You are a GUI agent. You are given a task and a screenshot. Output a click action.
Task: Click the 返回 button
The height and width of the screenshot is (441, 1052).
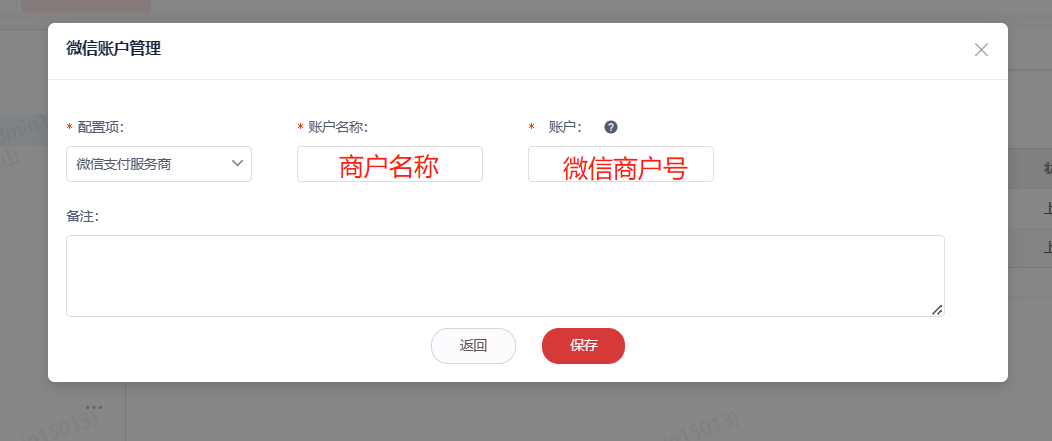pos(473,346)
